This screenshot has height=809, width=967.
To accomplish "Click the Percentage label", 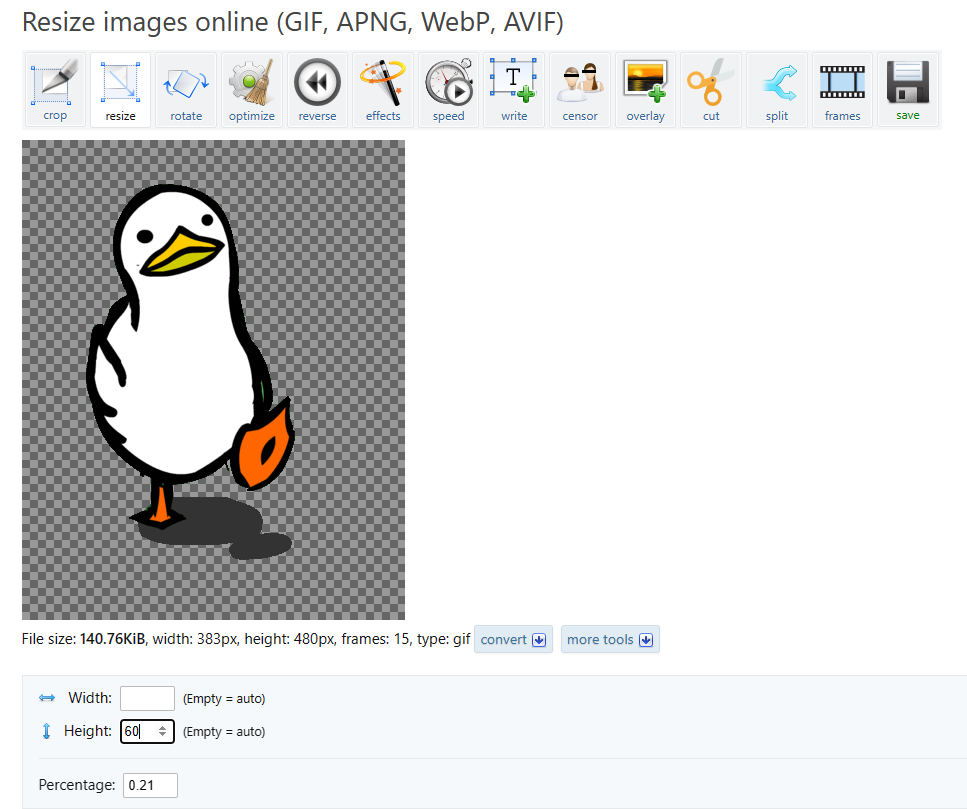I will [77, 785].
